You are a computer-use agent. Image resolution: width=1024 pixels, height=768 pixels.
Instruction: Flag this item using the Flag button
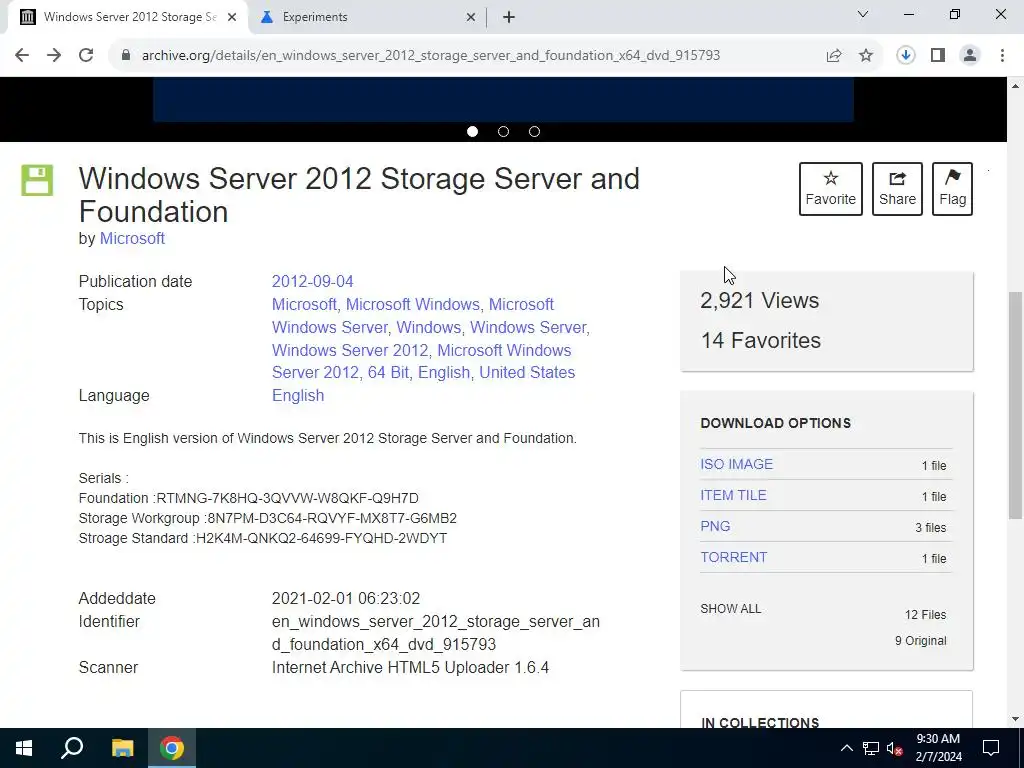click(952, 189)
